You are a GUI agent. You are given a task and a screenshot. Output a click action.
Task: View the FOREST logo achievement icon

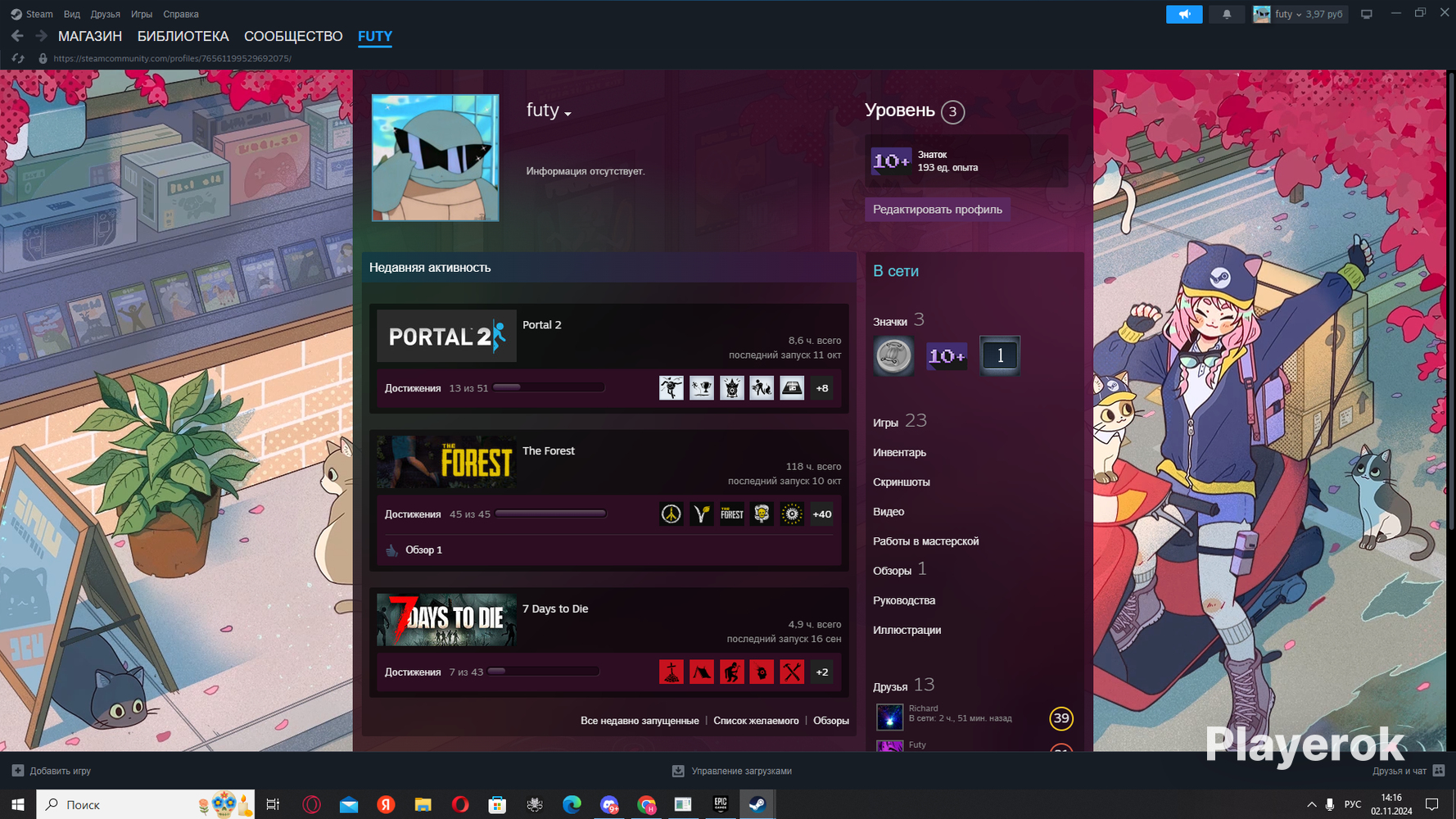click(732, 514)
